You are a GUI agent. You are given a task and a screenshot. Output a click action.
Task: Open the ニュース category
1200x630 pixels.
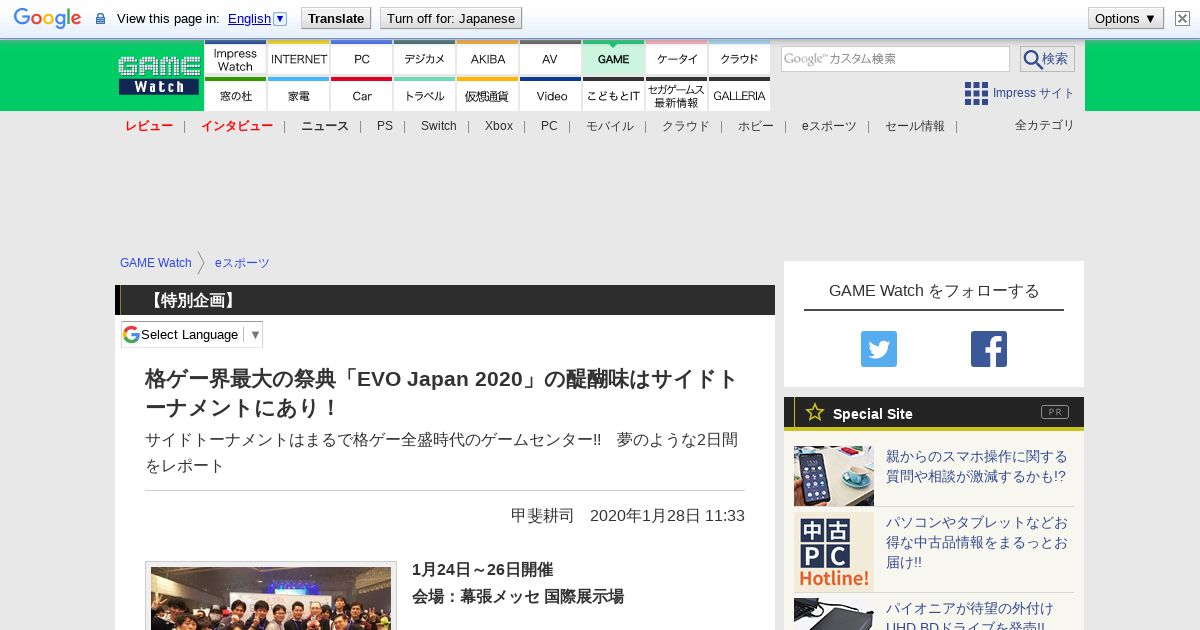(325, 126)
